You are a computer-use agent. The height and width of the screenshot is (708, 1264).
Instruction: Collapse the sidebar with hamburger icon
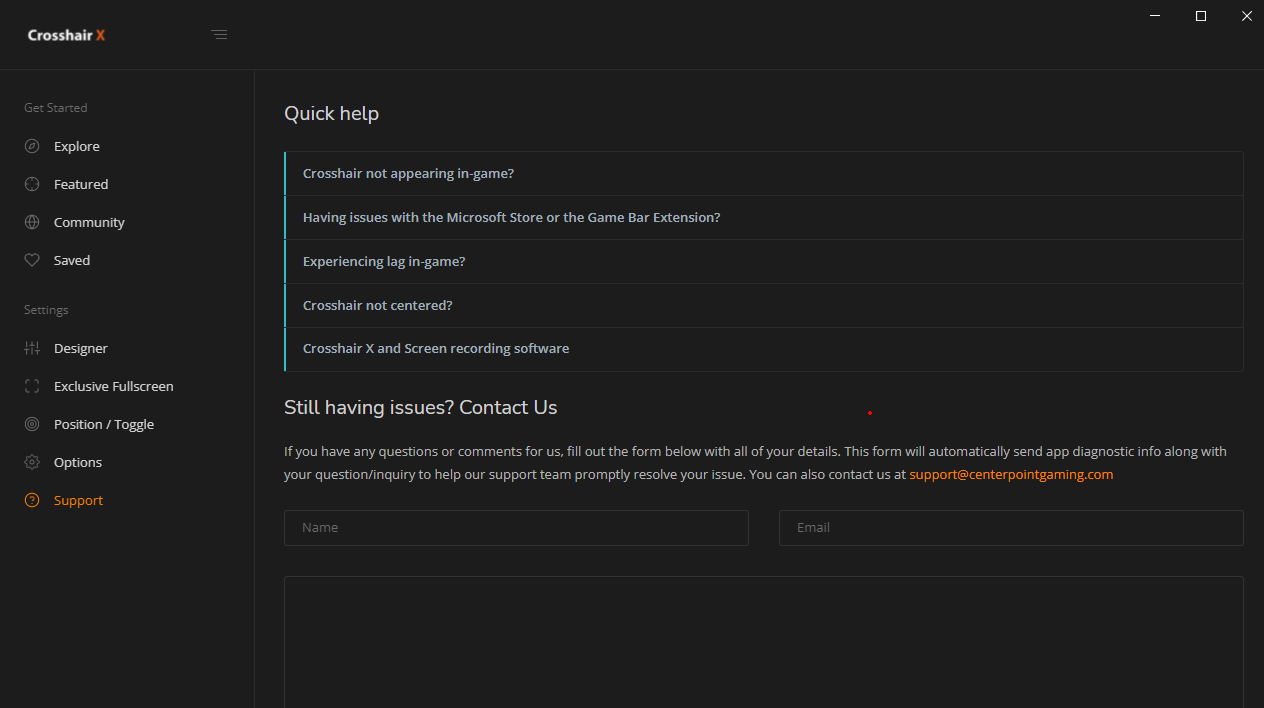pos(219,34)
